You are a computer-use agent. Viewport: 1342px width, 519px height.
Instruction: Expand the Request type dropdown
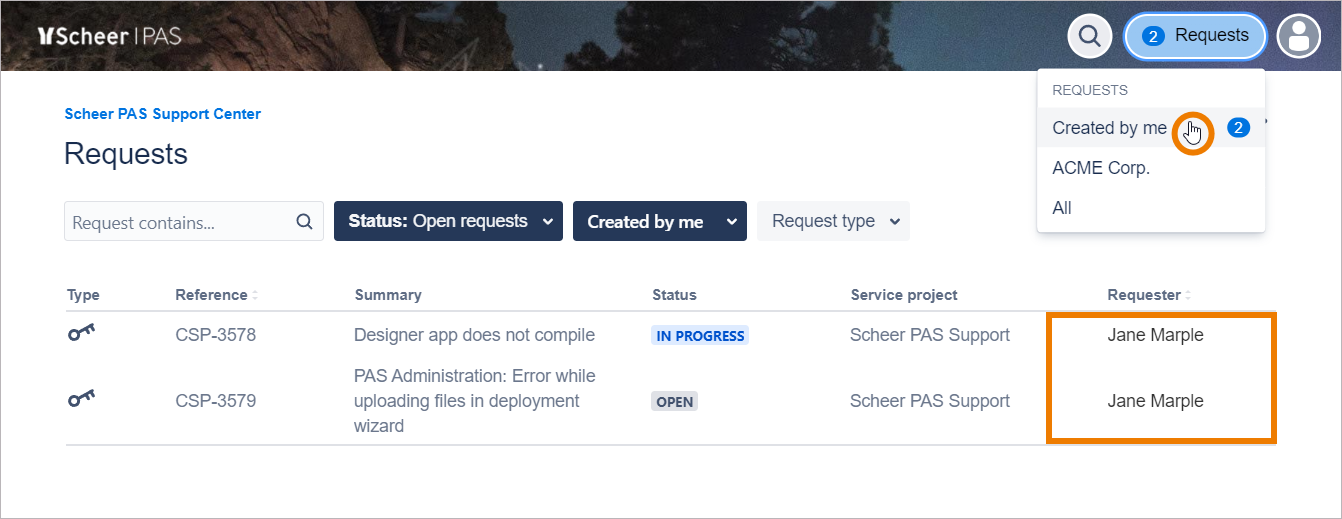click(x=833, y=221)
